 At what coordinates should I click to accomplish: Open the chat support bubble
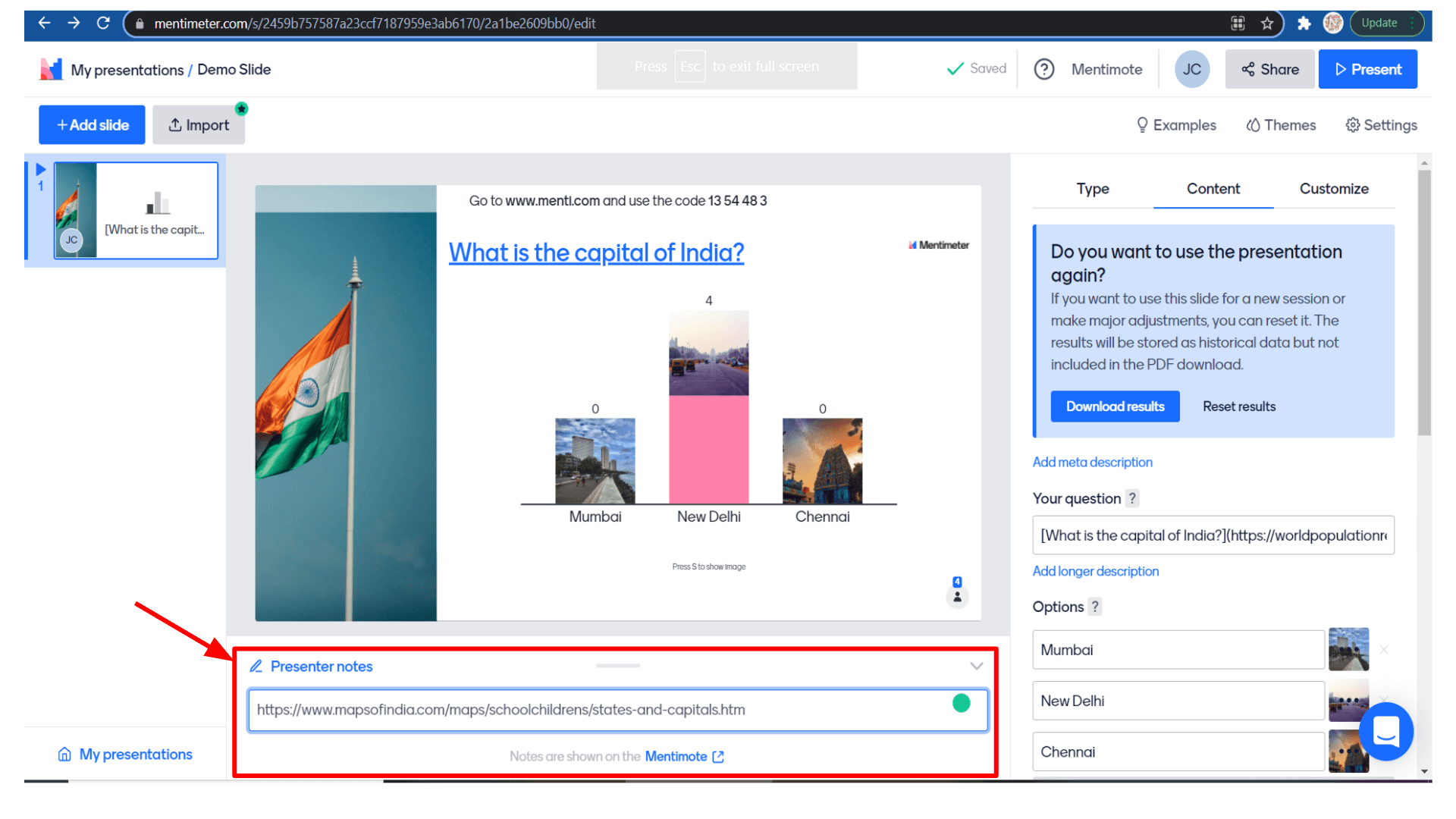tap(1385, 732)
